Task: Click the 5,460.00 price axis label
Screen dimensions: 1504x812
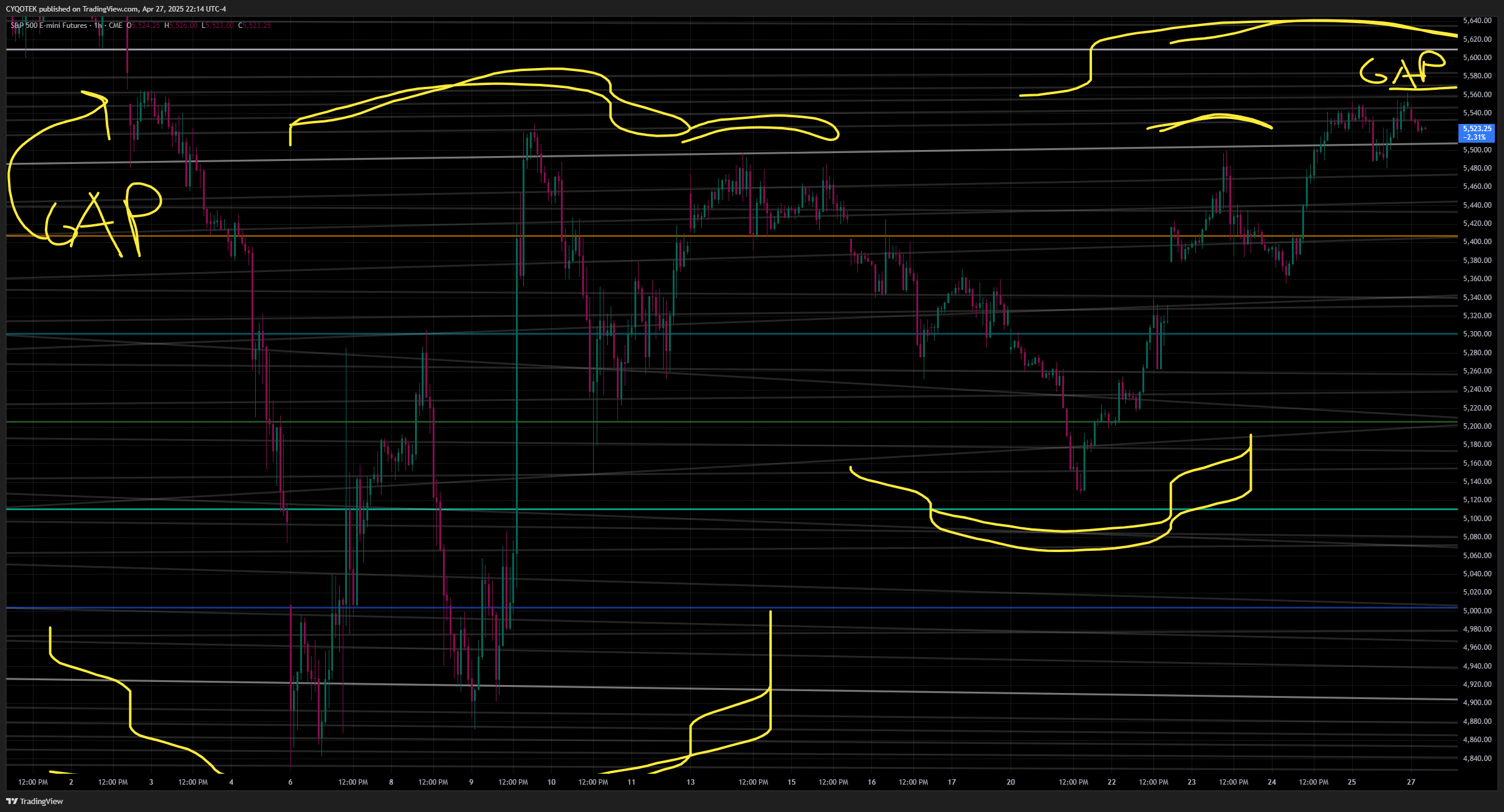Action: pyautogui.click(x=1477, y=186)
